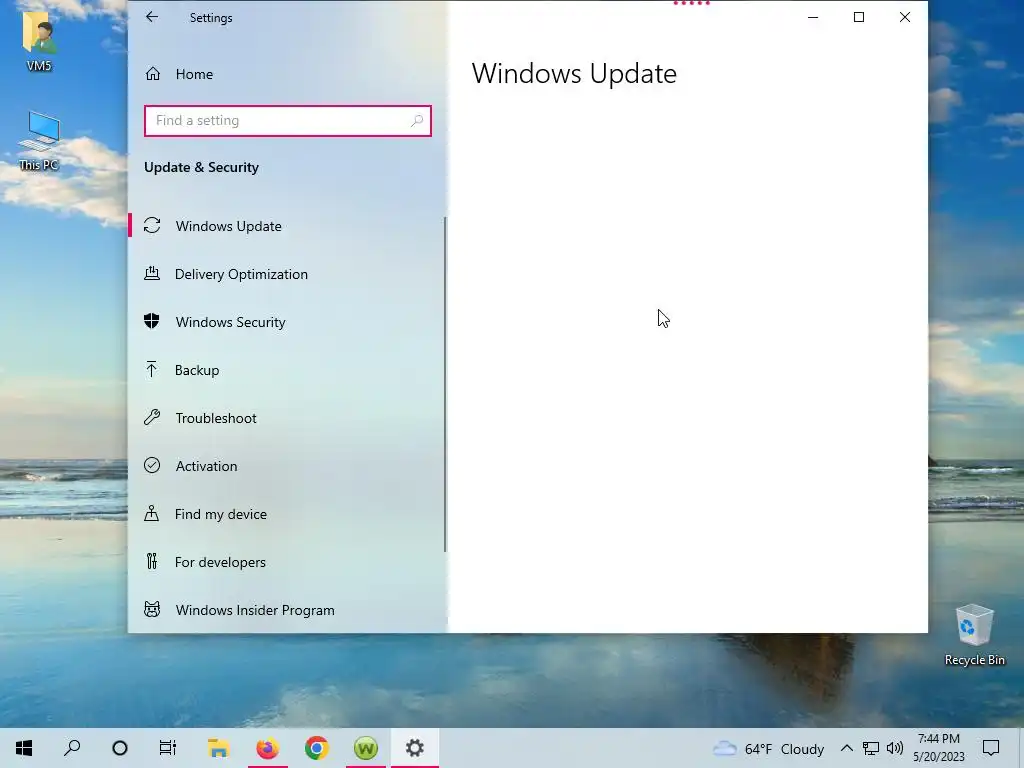
Task: Go back using the Settings back arrow
Action: [152, 17]
